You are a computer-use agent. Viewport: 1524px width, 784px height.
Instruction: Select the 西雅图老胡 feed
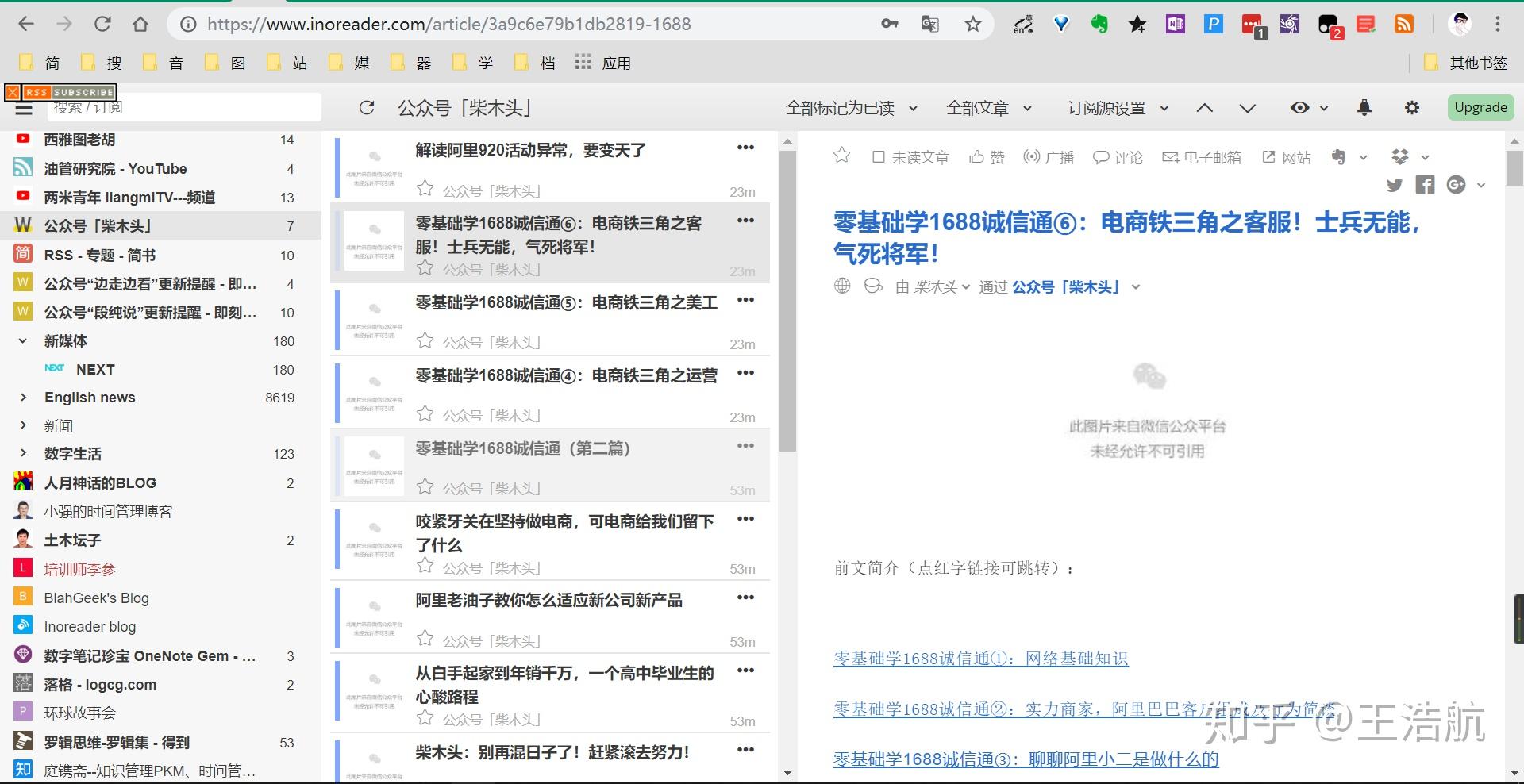point(160,140)
